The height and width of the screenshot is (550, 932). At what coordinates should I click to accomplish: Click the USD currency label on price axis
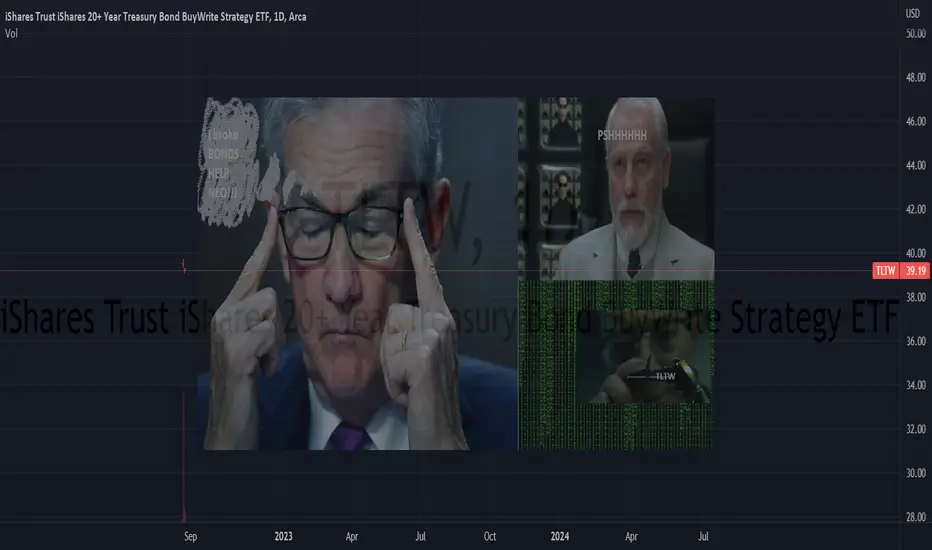[x=912, y=13]
